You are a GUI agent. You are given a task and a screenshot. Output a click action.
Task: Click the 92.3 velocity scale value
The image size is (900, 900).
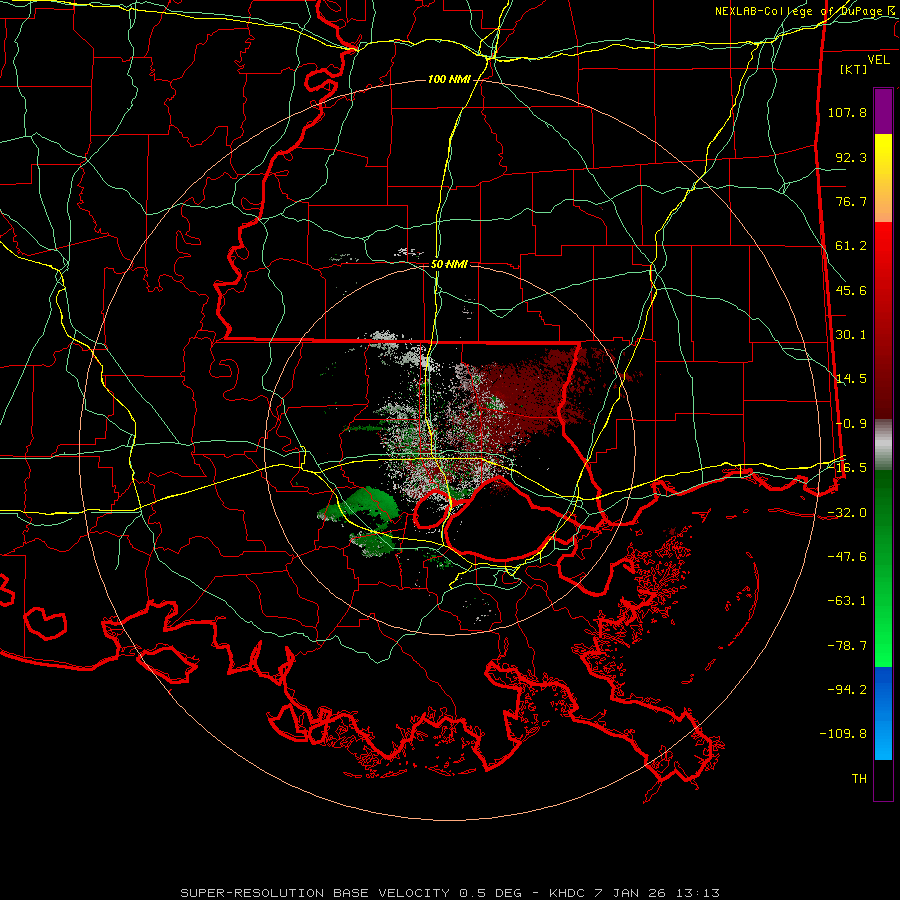tap(851, 157)
